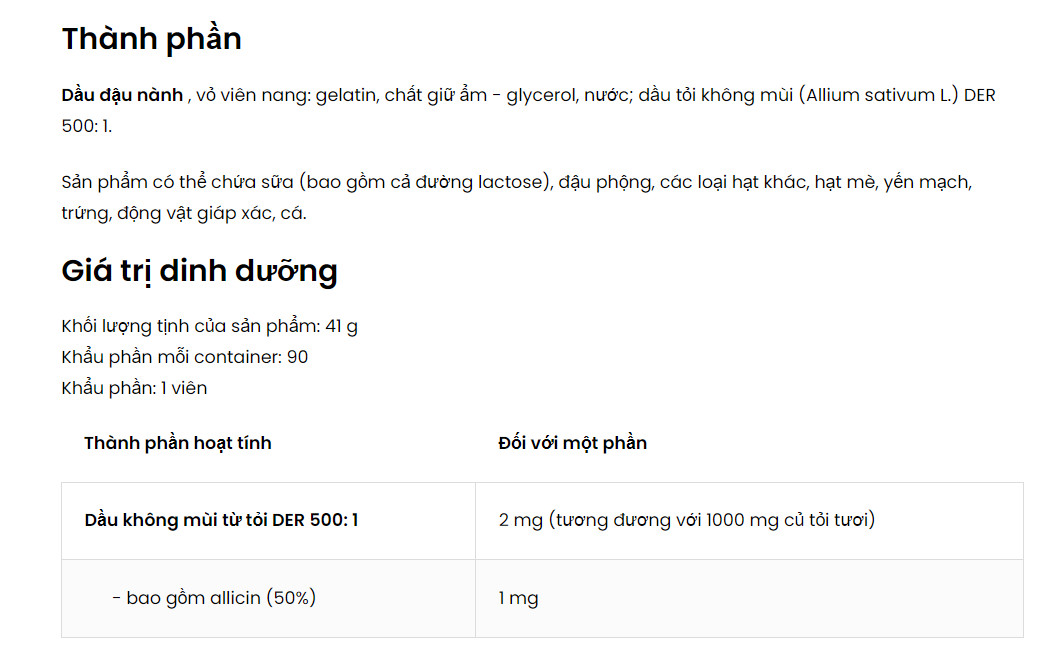
Task: Click the 1000 mg củ tỏi tươi text
Action: coord(787,520)
